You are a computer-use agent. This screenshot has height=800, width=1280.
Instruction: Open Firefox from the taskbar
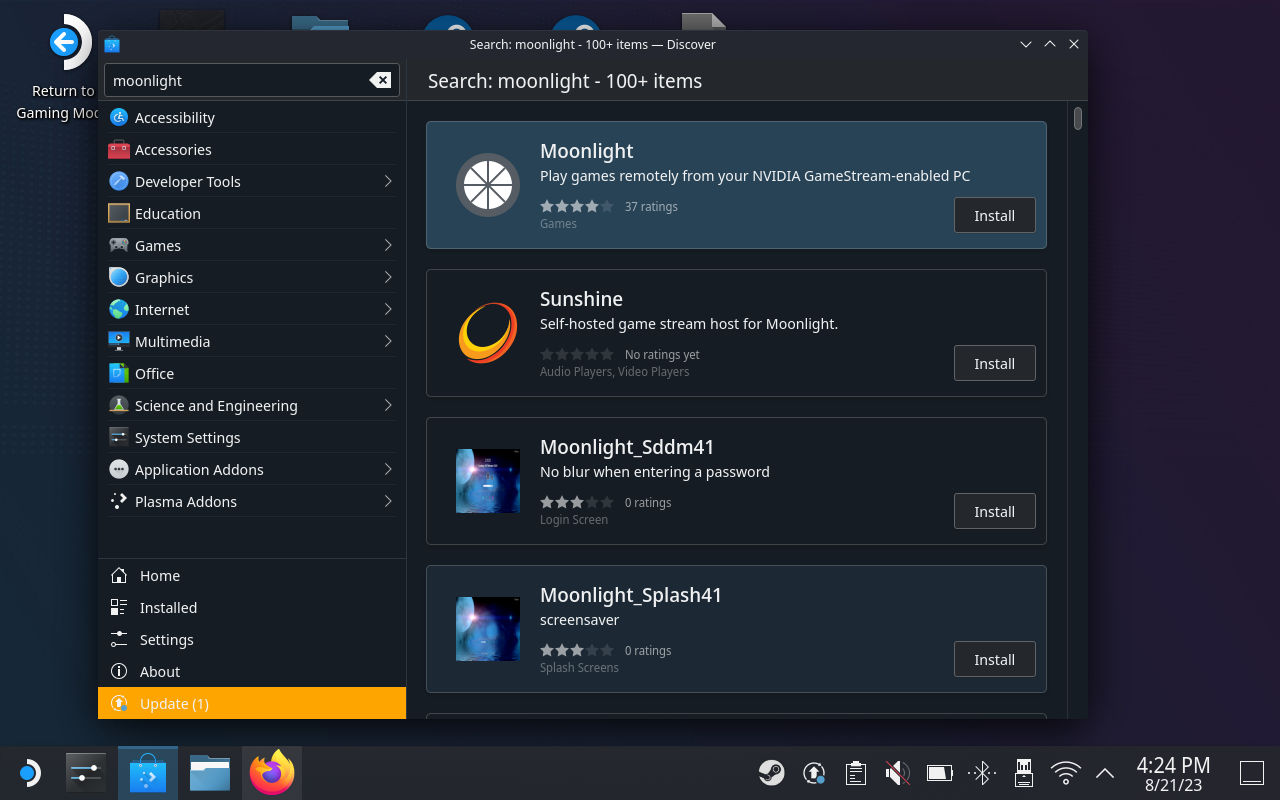click(272, 773)
